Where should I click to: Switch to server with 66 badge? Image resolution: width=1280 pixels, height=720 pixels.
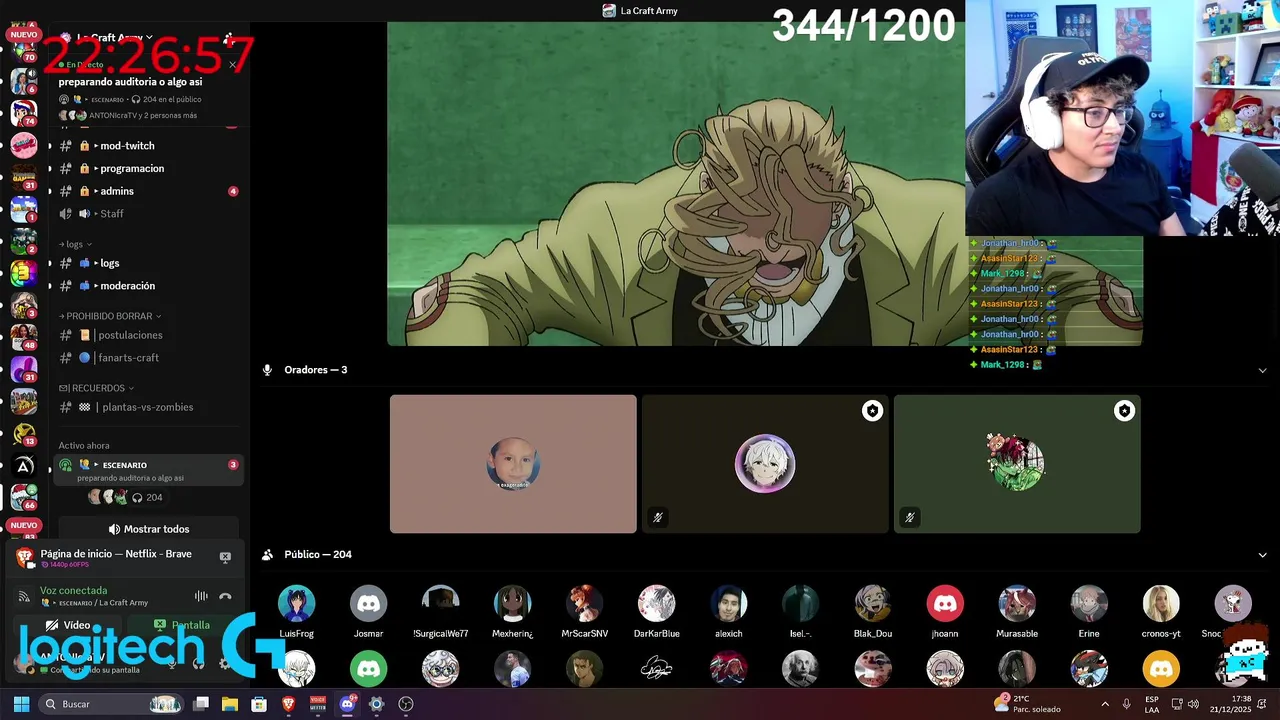[x=23, y=496]
